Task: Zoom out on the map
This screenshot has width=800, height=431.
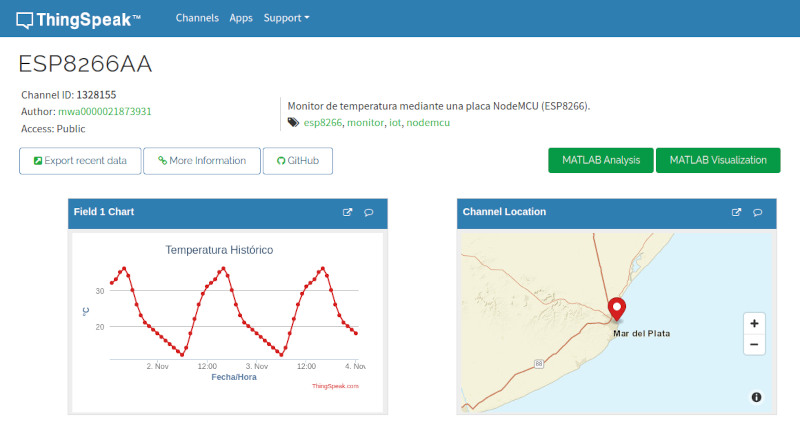Action: 754,344
